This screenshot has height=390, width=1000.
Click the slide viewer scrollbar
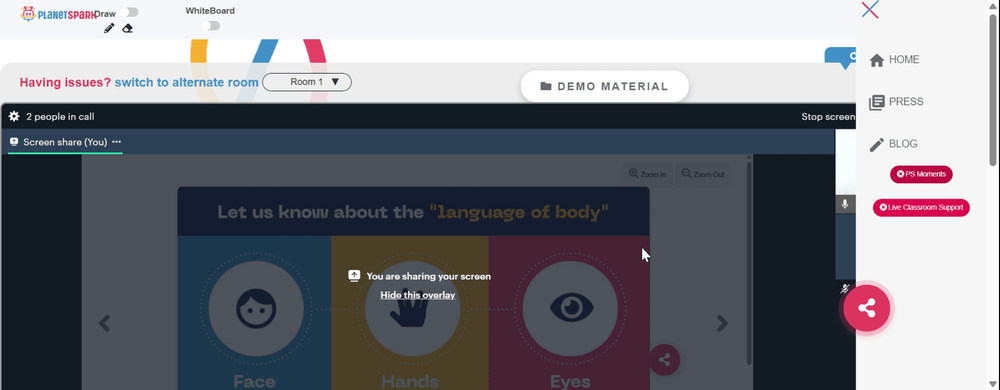click(749, 264)
